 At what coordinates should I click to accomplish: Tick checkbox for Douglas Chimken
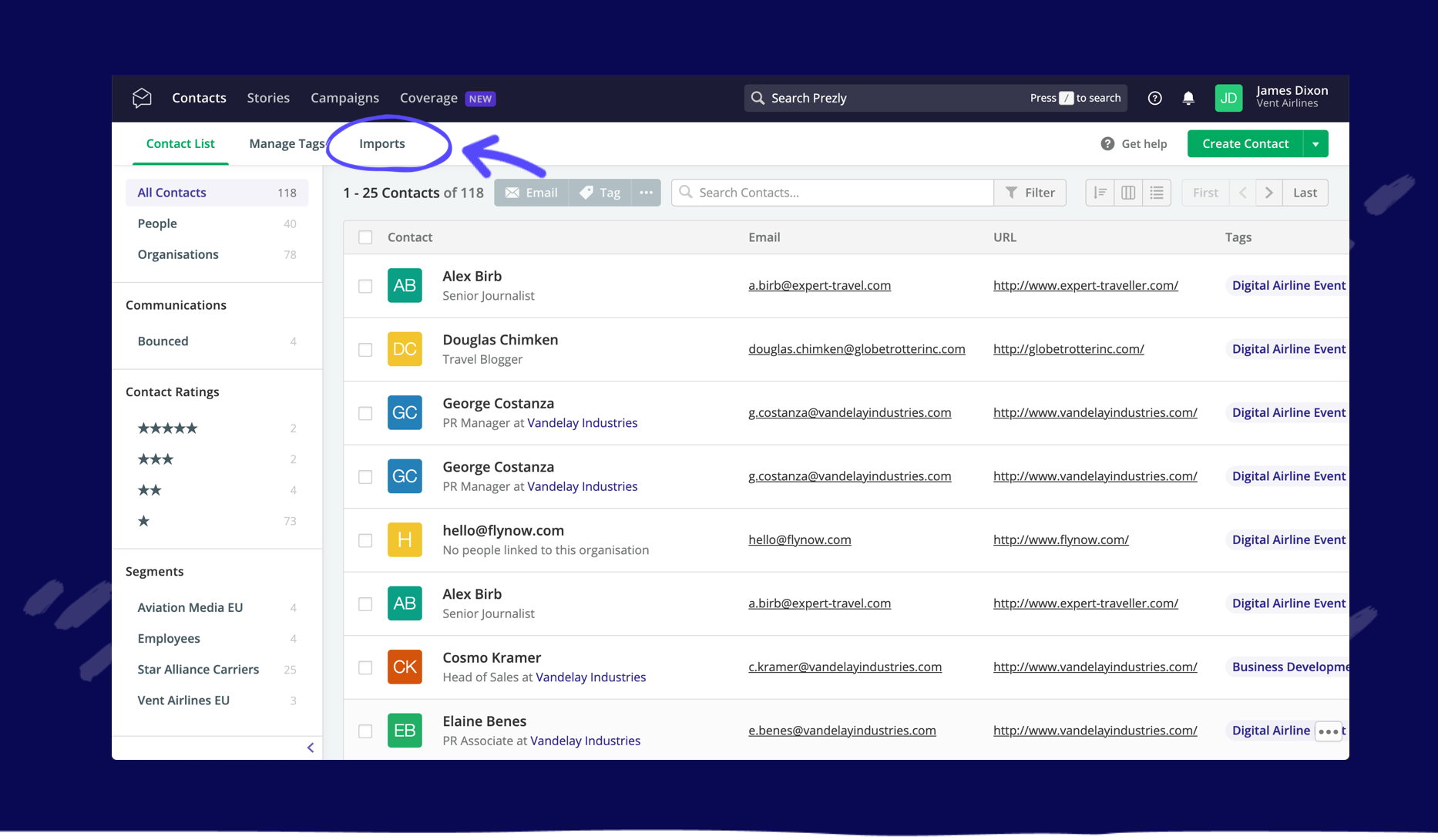click(x=365, y=350)
